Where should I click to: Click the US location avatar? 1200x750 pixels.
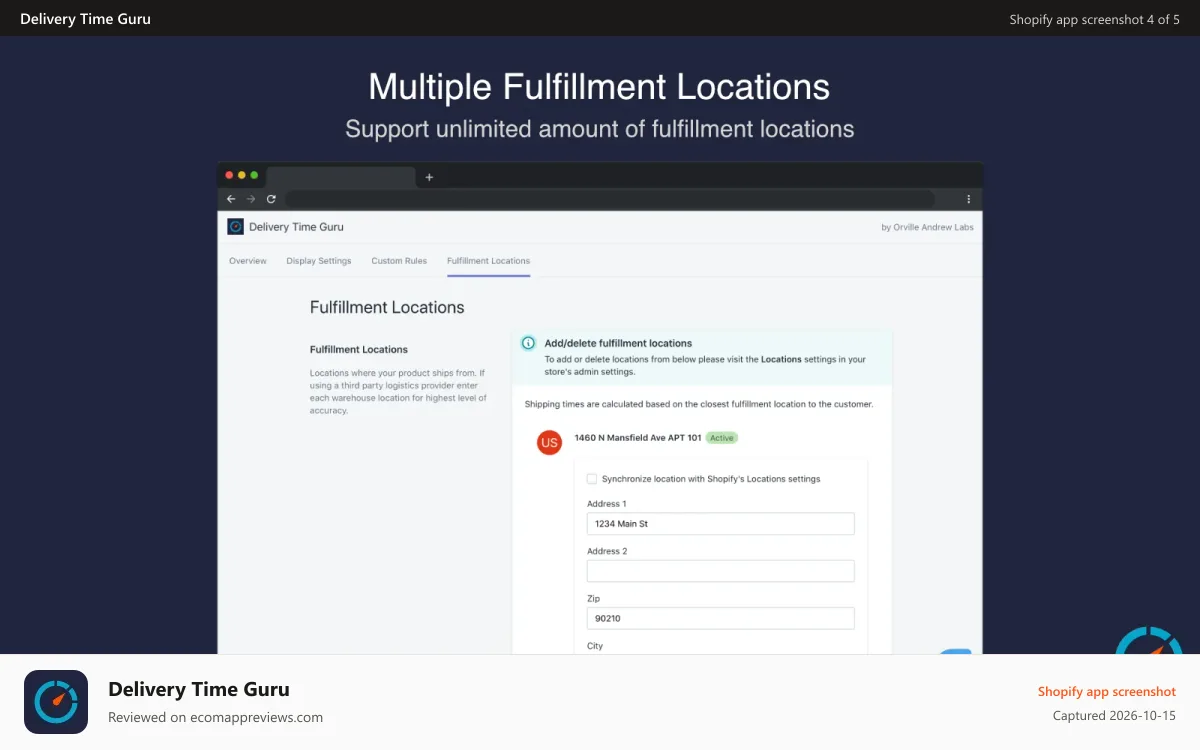click(549, 442)
